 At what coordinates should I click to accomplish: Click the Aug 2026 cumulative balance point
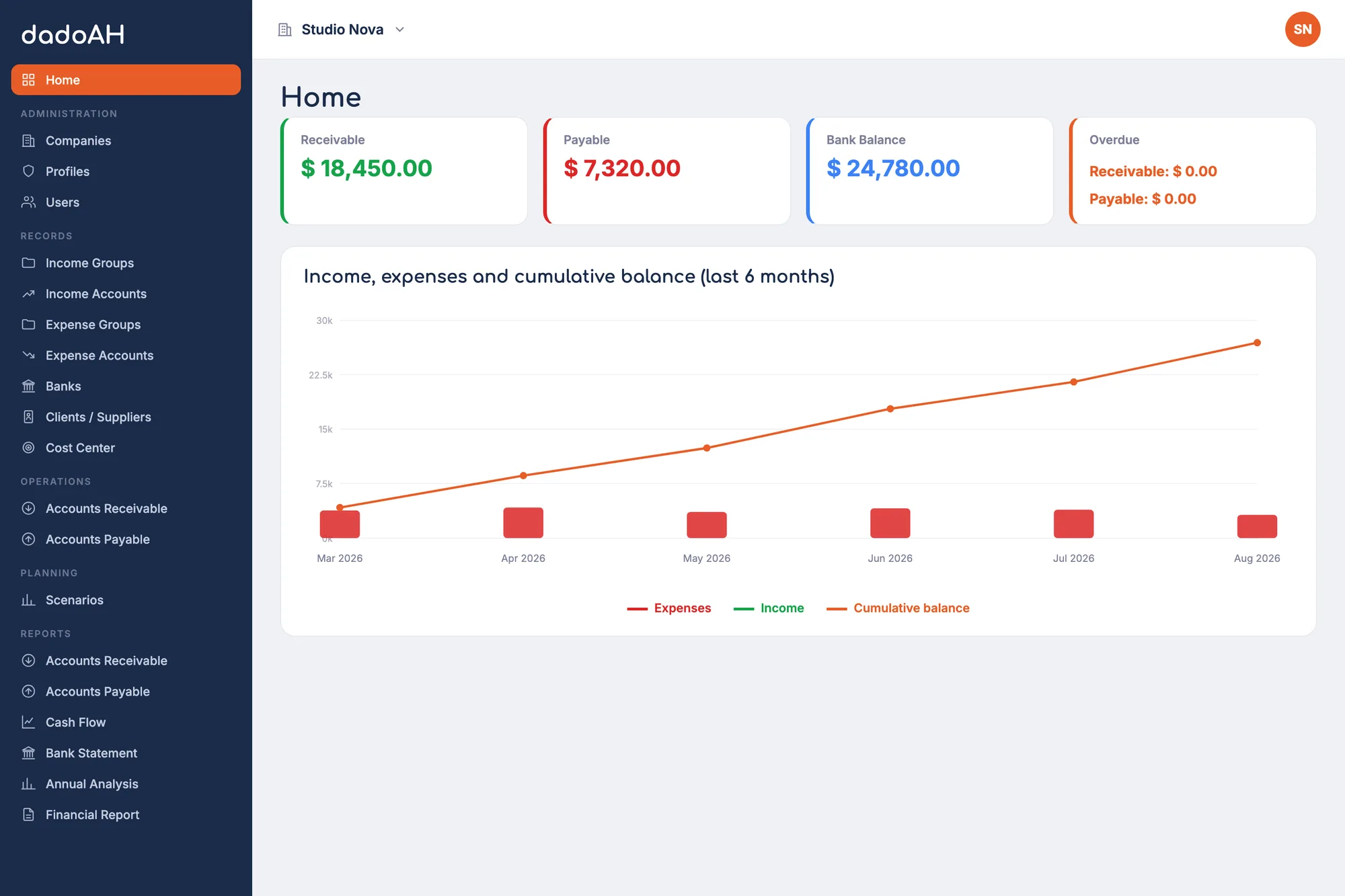tap(1257, 343)
